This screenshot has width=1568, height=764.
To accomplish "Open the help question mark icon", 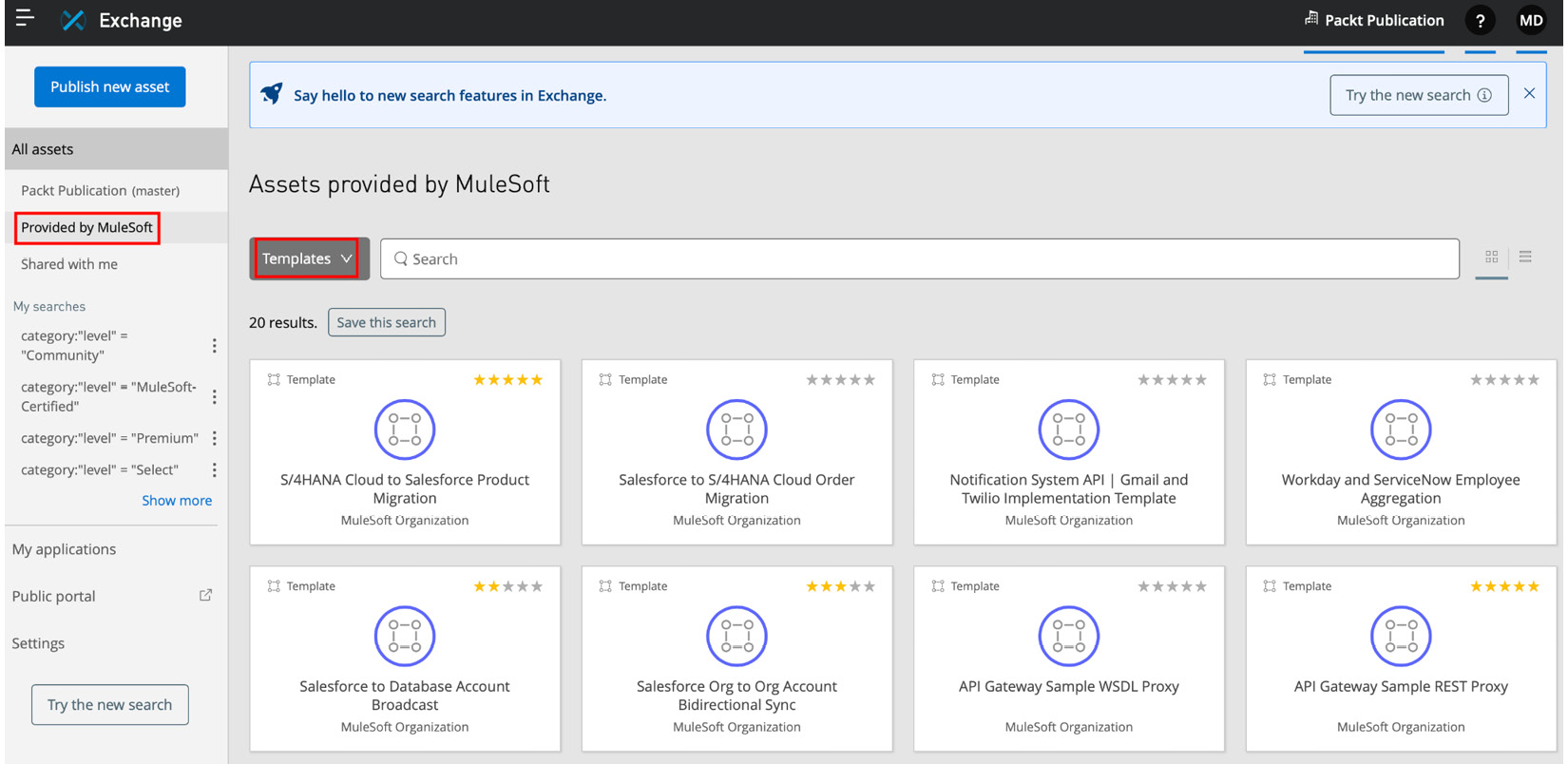I will click(x=1480, y=20).
